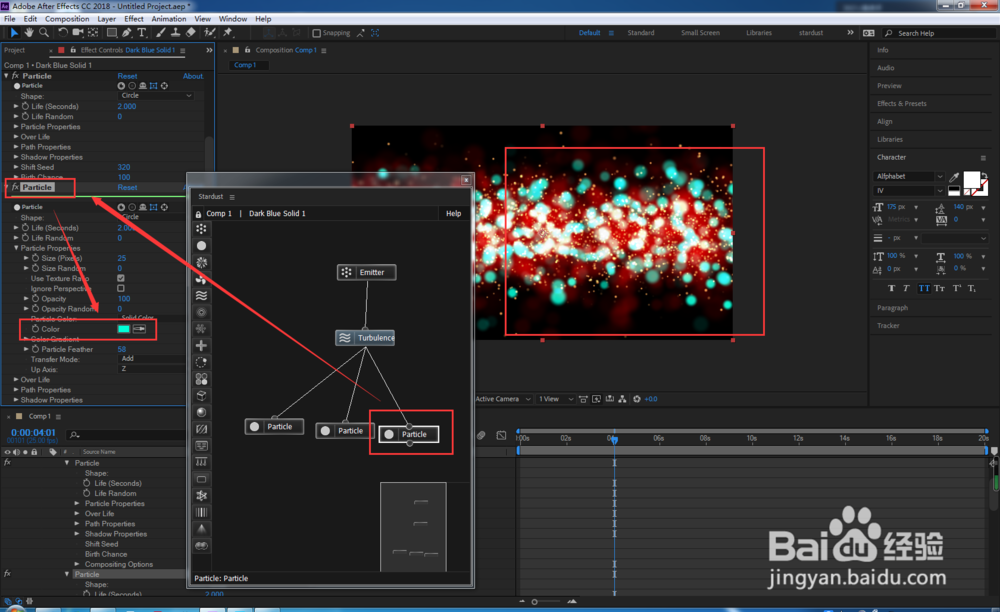Collapse the Particle Properties group in second Particle effect

[x=16, y=248]
